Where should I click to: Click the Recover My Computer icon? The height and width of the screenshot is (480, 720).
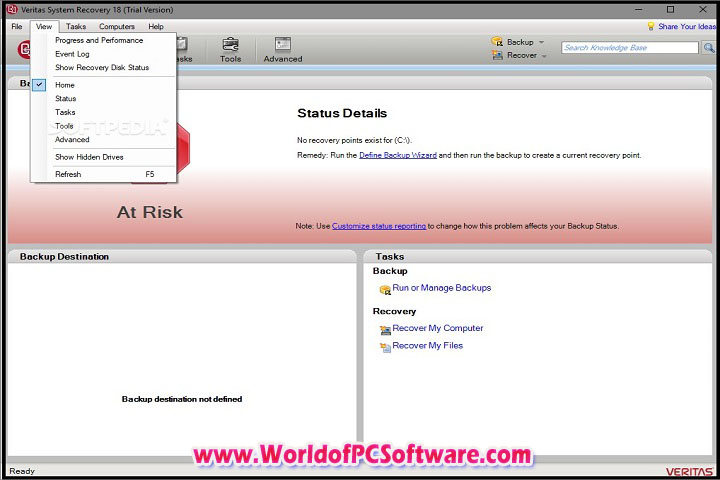pos(385,329)
